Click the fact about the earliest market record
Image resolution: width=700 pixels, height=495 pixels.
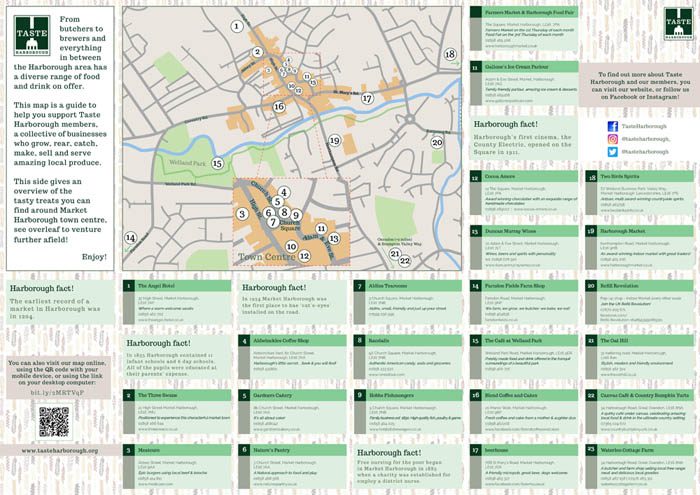tap(55, 309)
